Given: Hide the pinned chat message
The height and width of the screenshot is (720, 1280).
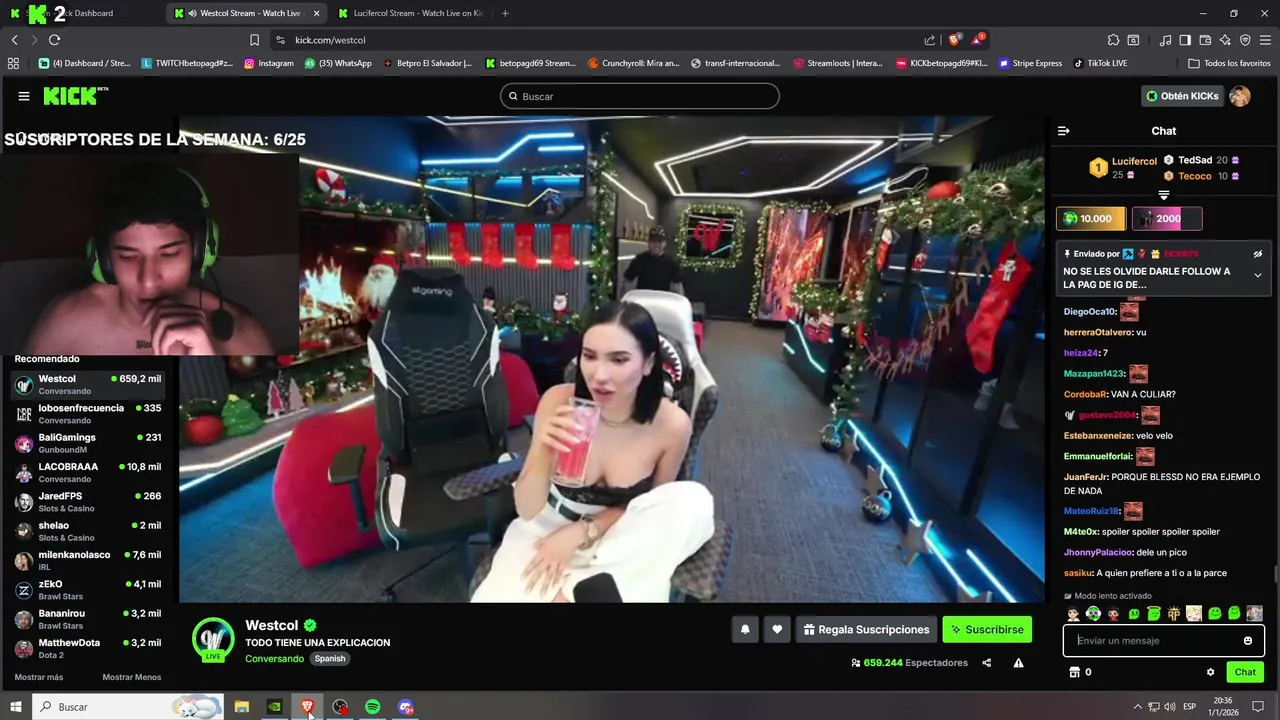Looking at the screenshot, I should pos(1258,254).
